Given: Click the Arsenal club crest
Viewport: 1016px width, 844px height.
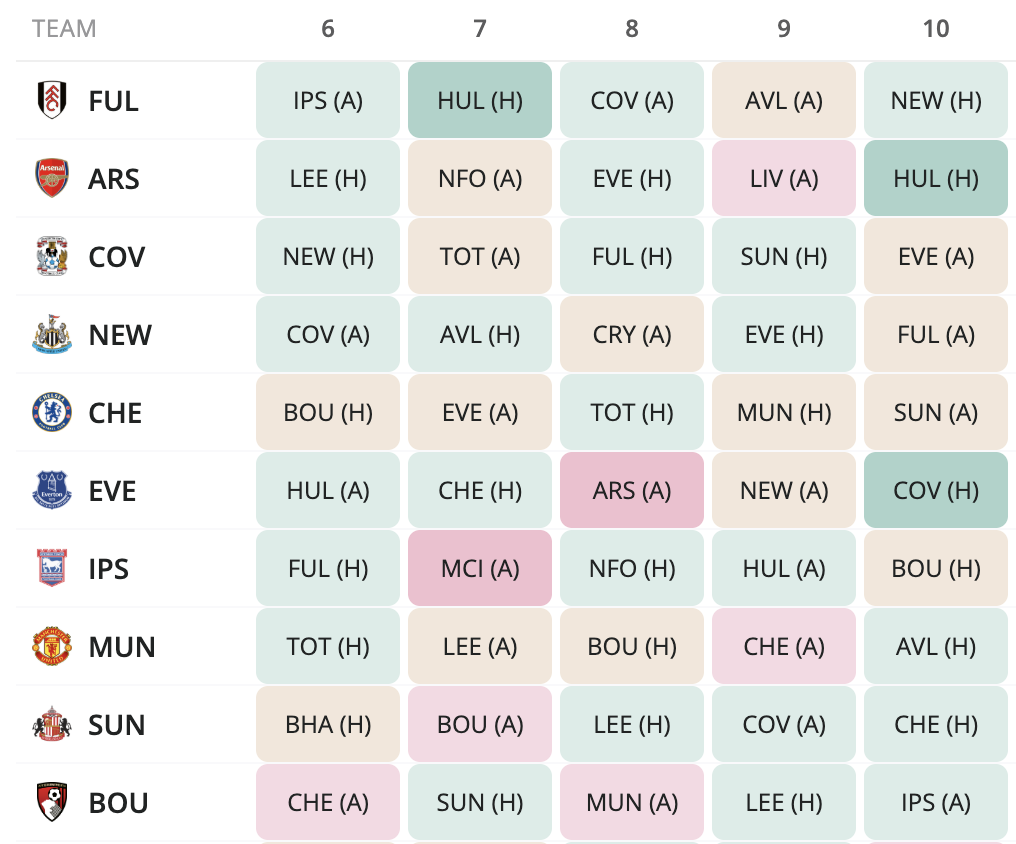Looking at the screenshot, I should (x=52, y=178).
